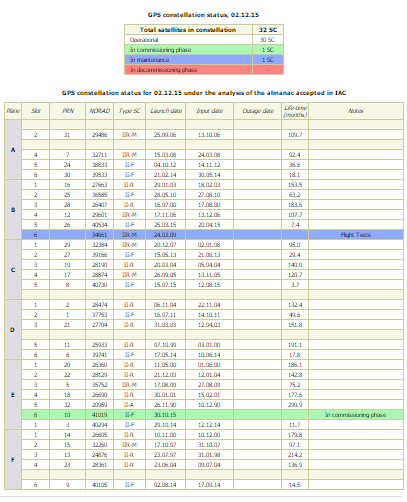Click launch date 07.10.99
Viewport: 407px width, 502px height.
[x=165, y=345]
